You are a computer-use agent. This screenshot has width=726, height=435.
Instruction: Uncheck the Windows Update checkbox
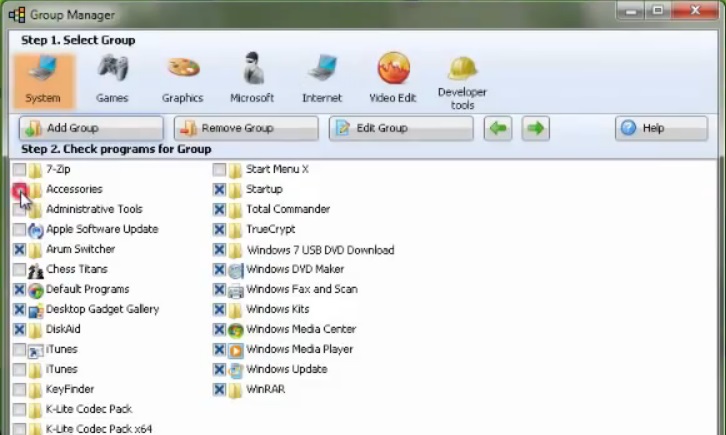click(219, 370)
